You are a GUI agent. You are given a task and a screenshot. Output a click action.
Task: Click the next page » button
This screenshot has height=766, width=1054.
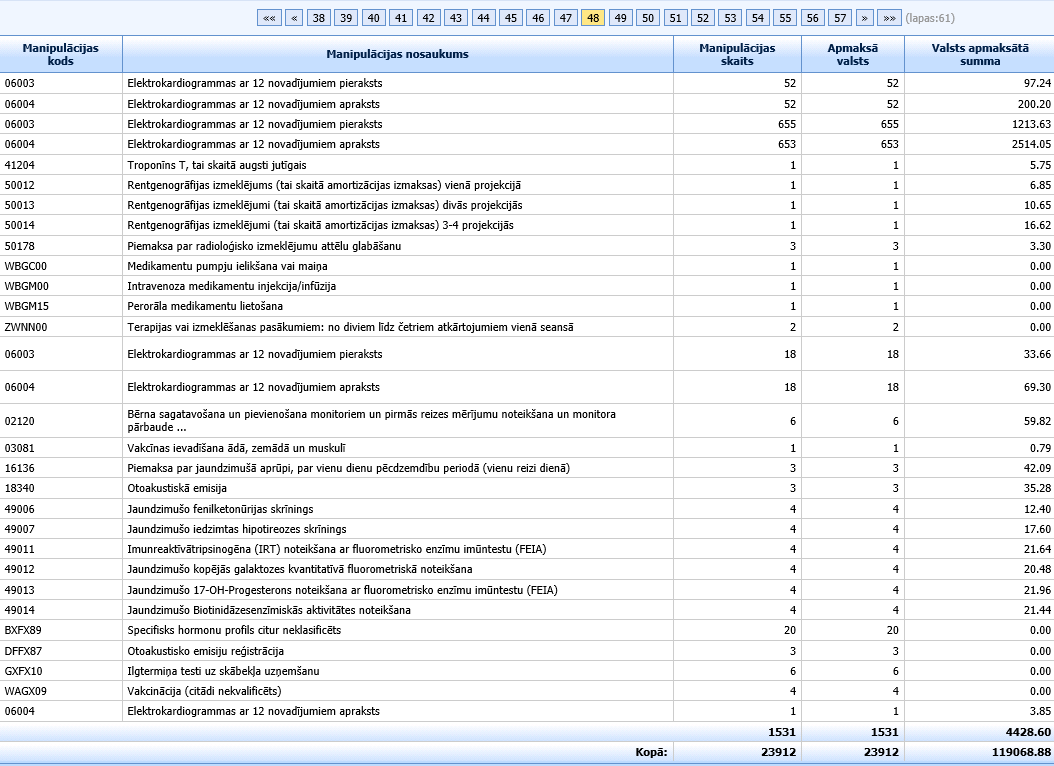coord(863,18)
